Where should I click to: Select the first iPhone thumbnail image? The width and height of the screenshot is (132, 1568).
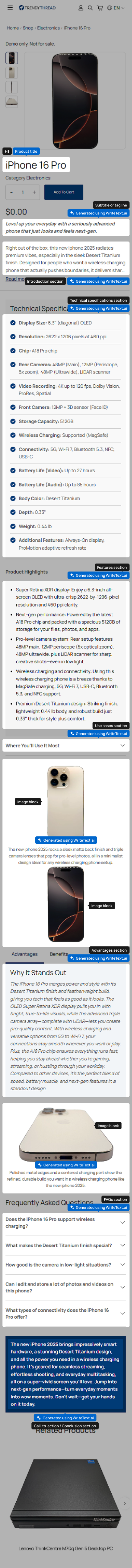tap(12, 58)
